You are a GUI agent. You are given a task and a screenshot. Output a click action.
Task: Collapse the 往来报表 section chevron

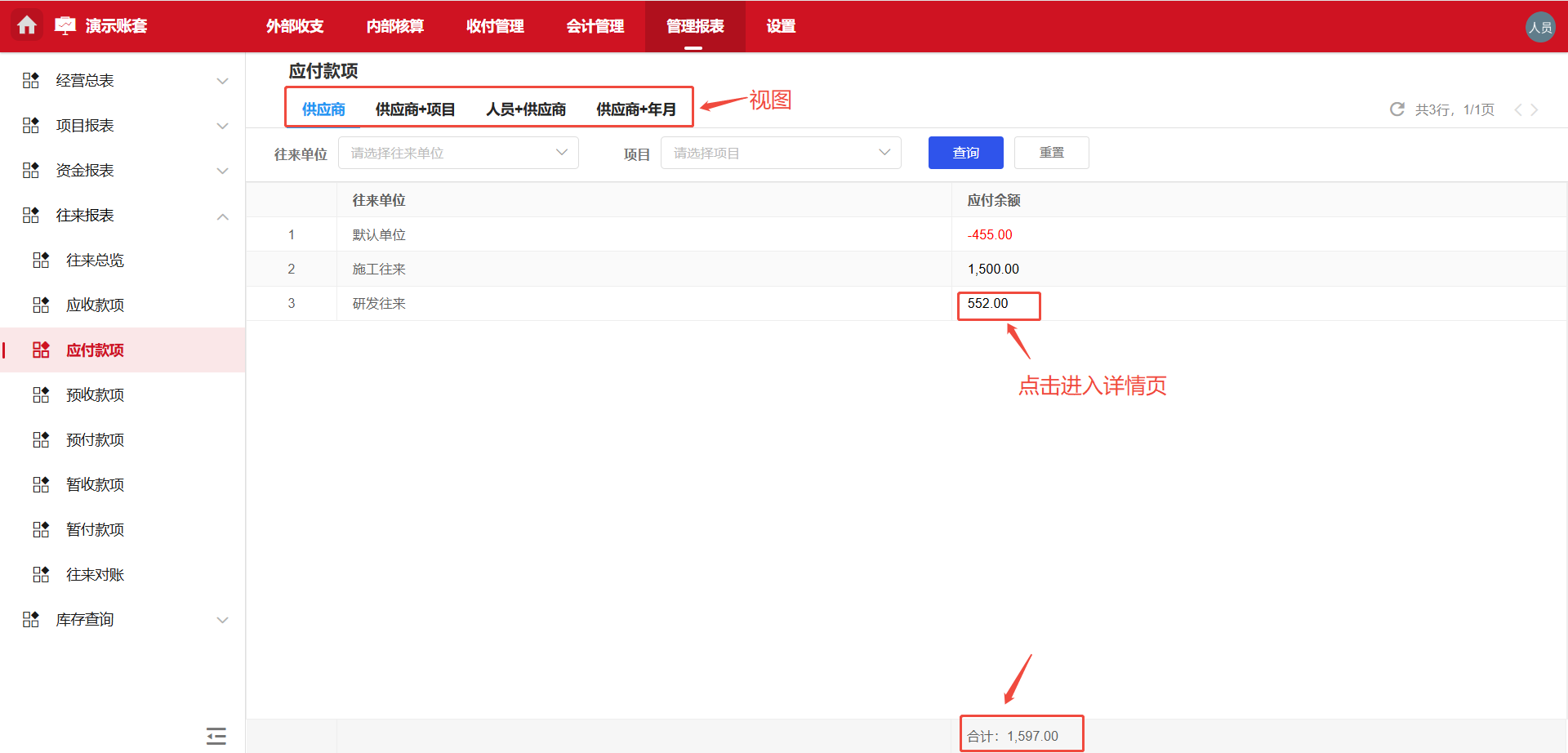222,216
